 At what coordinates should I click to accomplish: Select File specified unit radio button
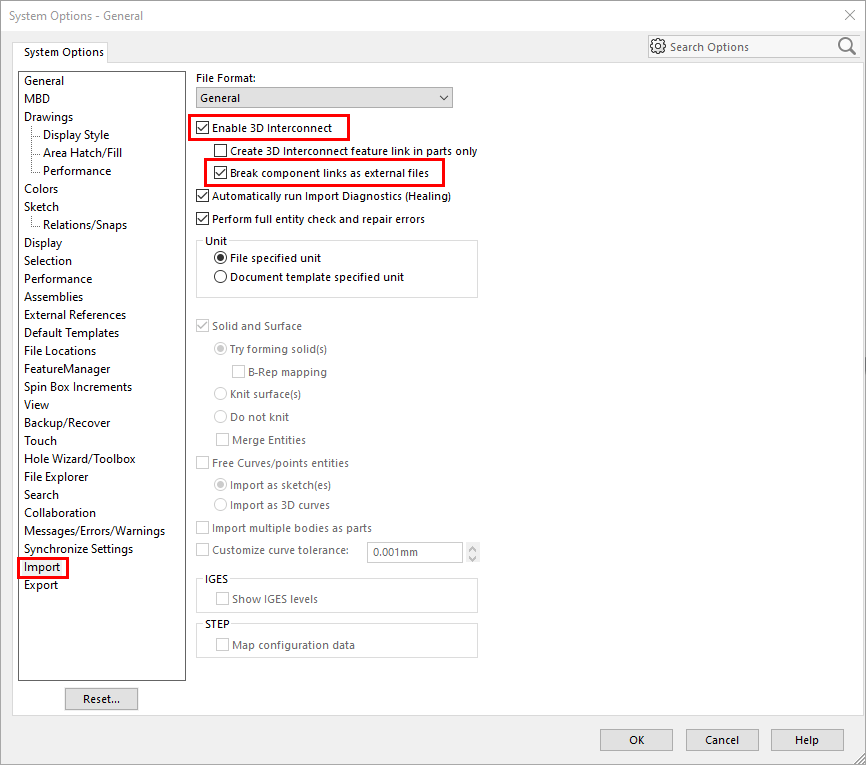[220, 258]
